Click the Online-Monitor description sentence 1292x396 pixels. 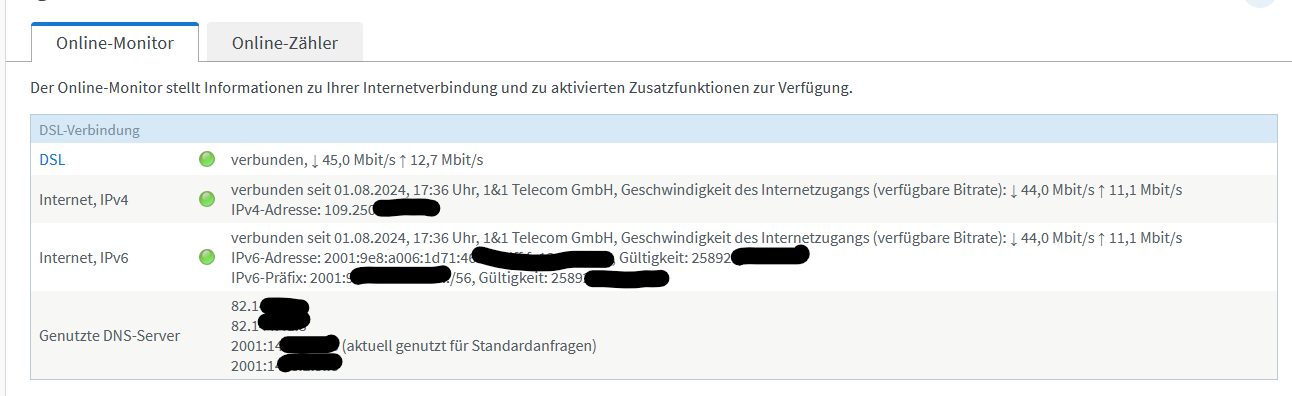(x=441, y=88)
